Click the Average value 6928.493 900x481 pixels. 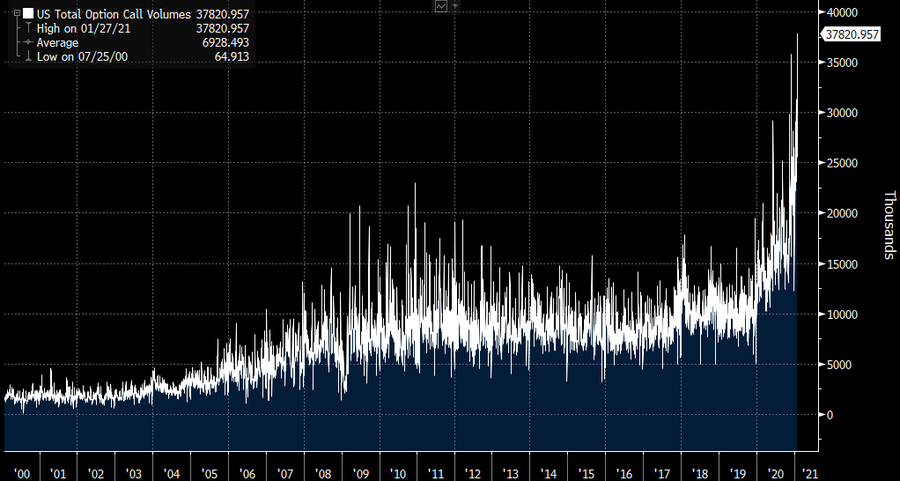(x=223, y=43)
